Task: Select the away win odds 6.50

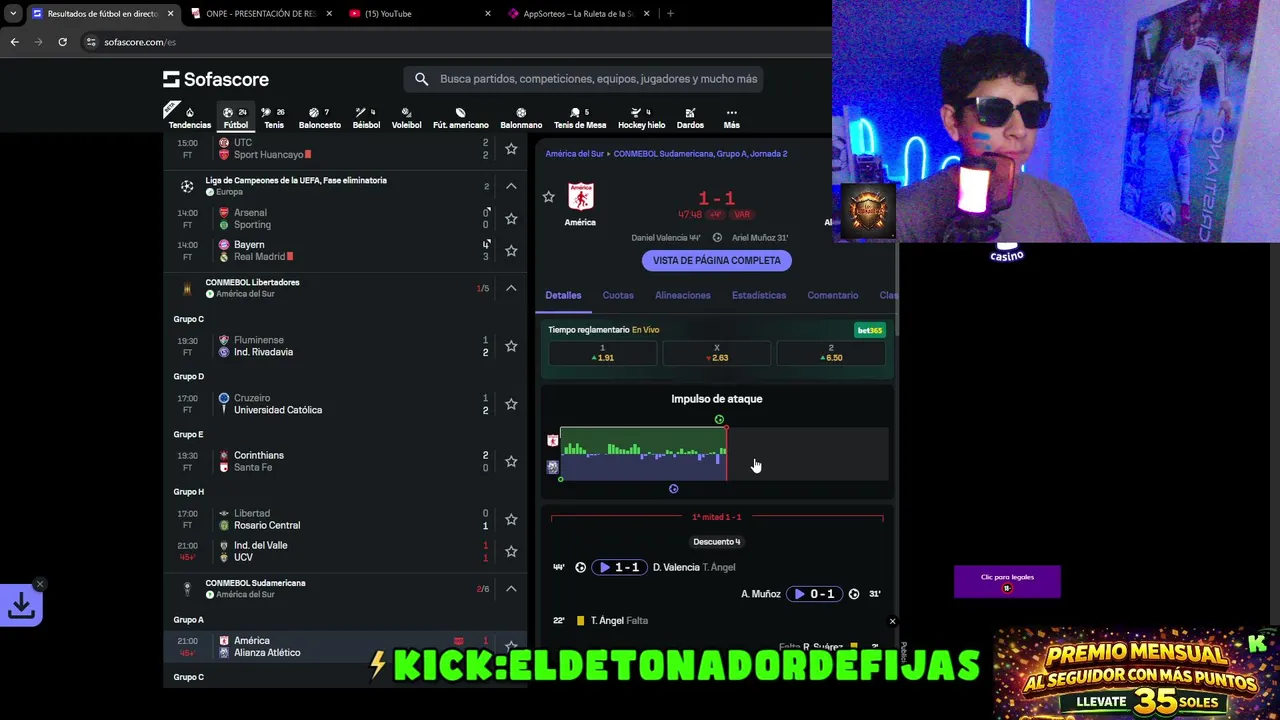Action: (x=831, y=353)
